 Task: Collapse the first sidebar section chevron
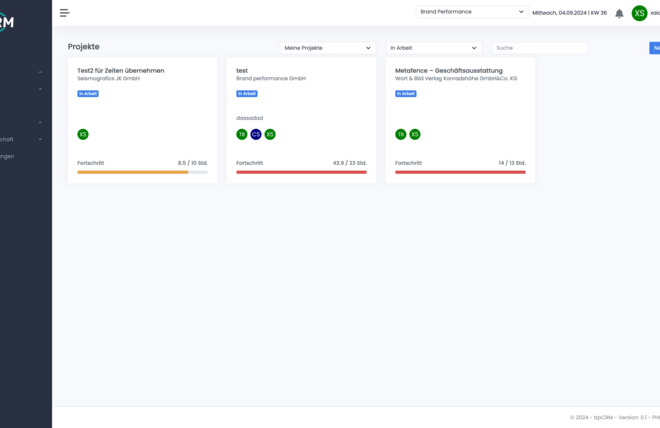pos(40,72)
